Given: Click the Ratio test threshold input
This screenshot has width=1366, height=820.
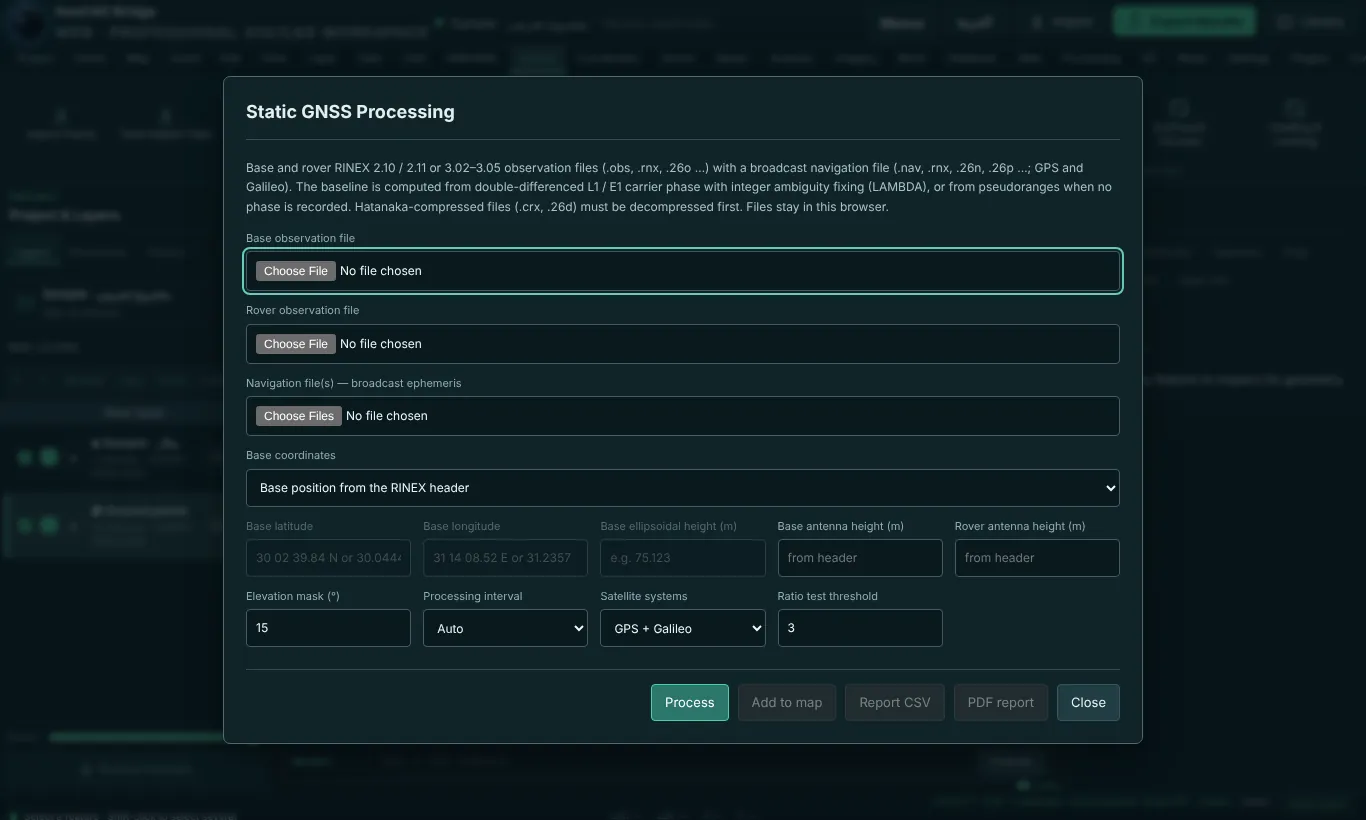Looking at the screenshot, I should pos(860,628).
